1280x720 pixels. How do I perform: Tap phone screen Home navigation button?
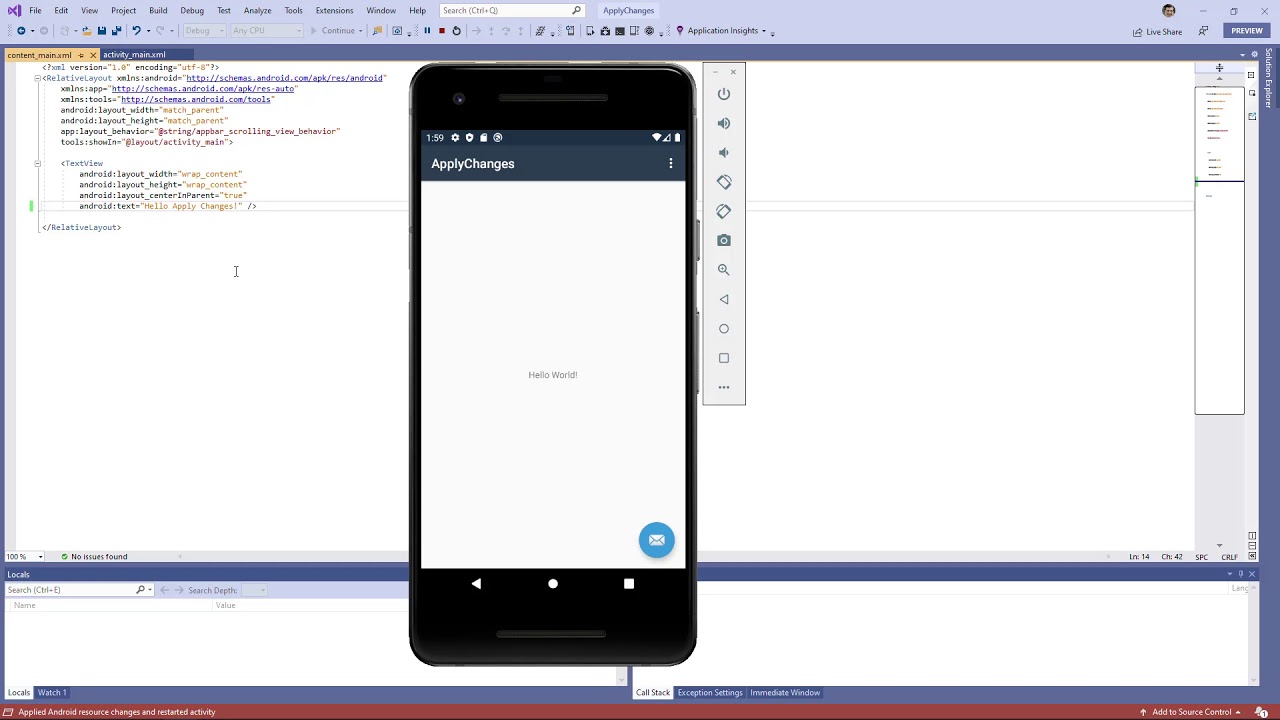tap(553, 584)
